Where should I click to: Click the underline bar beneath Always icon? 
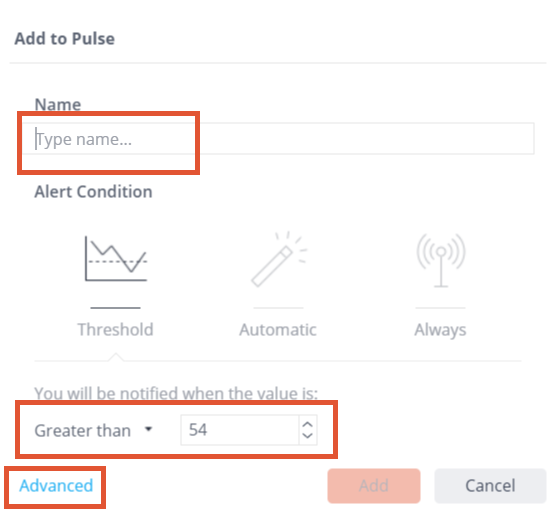440,308
